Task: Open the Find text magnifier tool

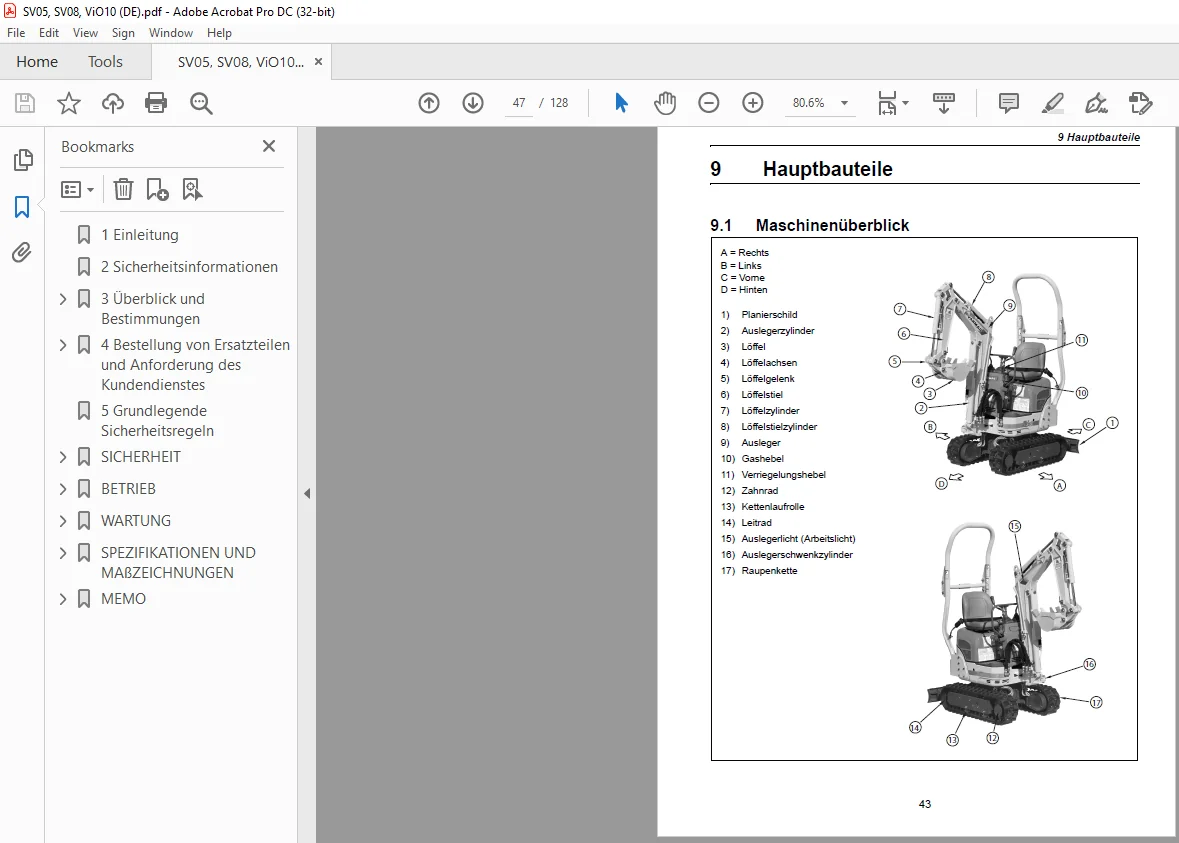Action: click(201, 103)
